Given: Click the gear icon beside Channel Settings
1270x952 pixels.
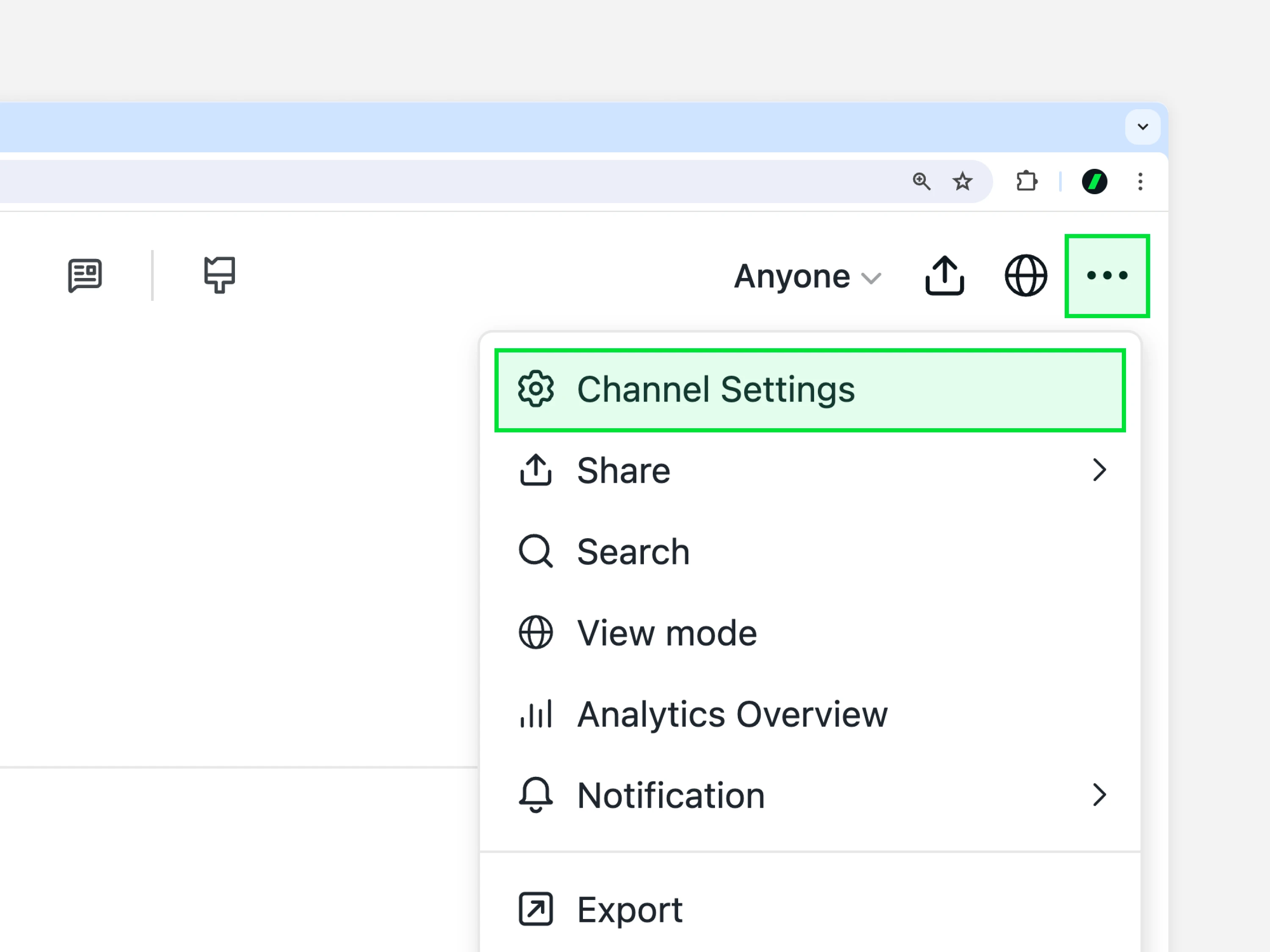Looking at the screenshot, I should coord(536,389).
